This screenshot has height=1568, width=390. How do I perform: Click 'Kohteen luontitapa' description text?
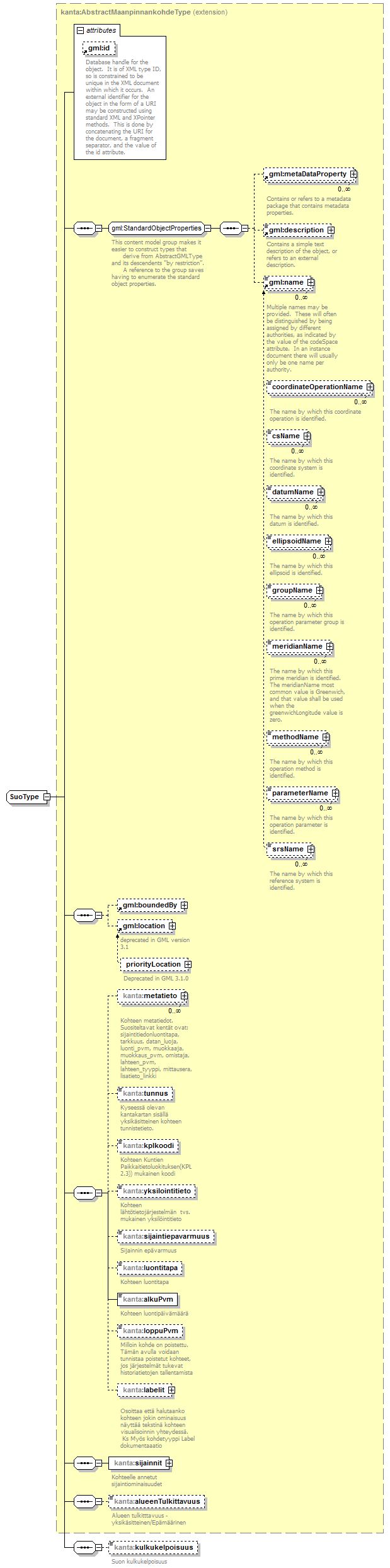[x=145, y=1281]
